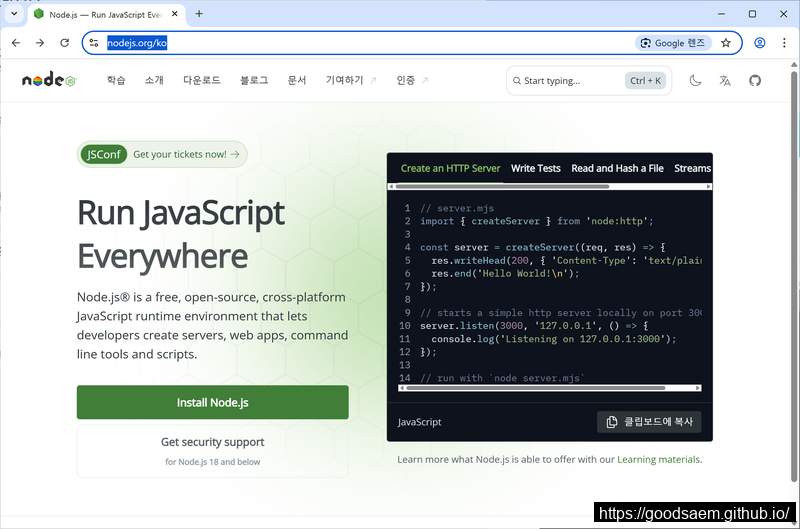The width and height of the screenshot is (800, 529).
Task: Open the 블로그 menu item
Action: click(254, 80)
